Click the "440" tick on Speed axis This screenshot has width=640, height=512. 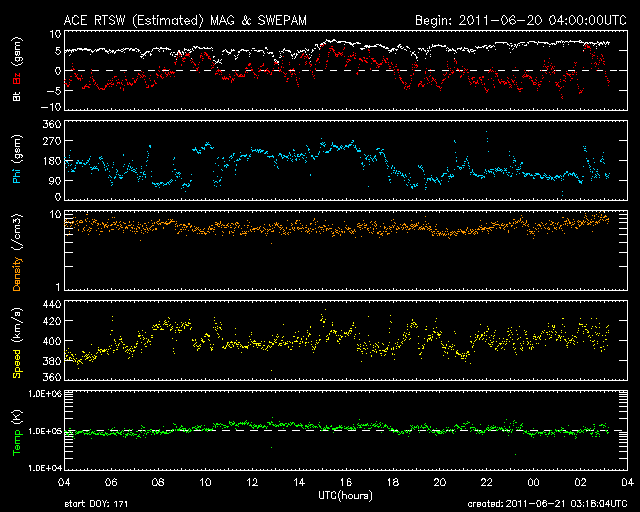[52, 304]
